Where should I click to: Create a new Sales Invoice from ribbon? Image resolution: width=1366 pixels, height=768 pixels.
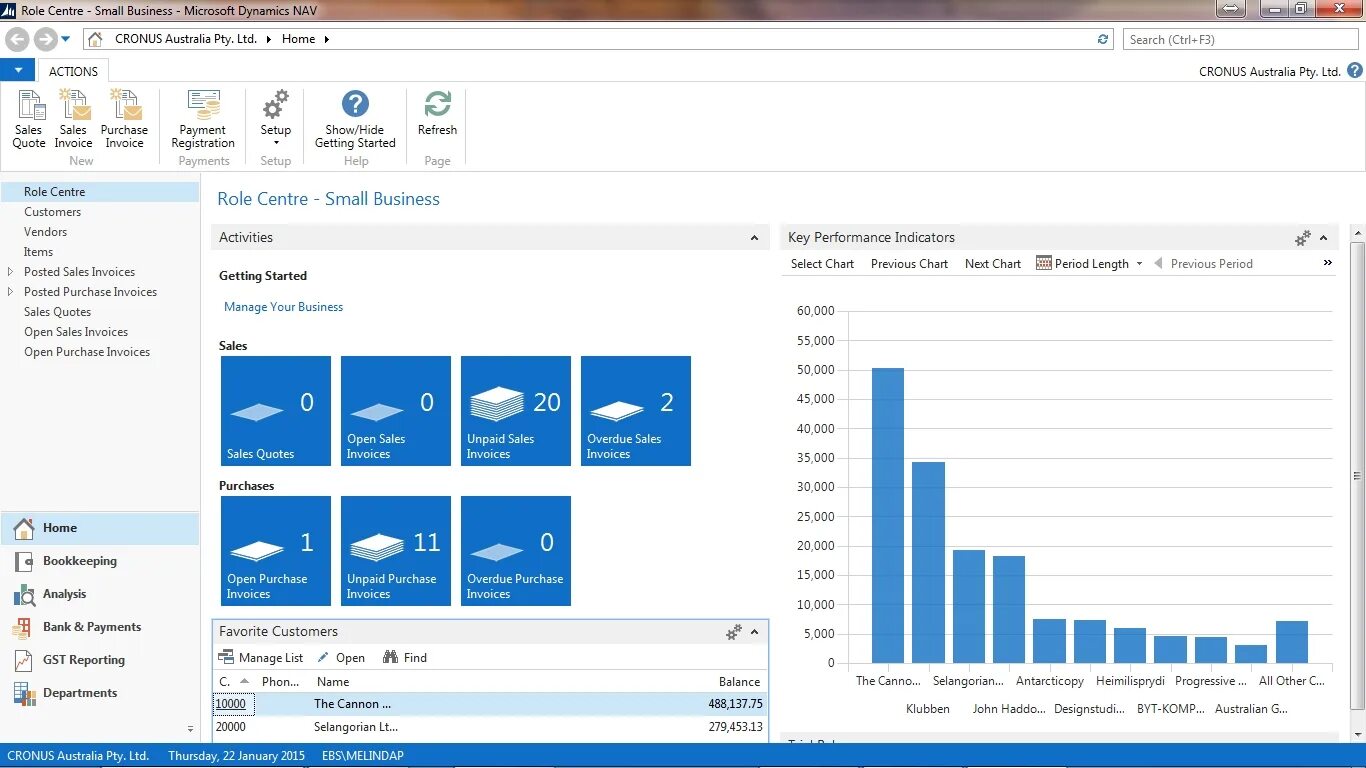(73, 119)
